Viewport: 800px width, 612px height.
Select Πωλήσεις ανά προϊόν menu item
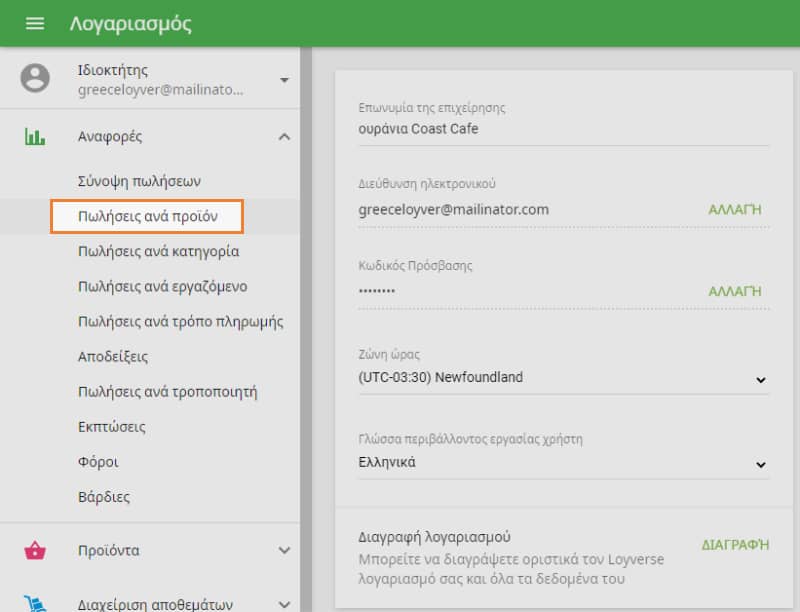(x=147, y=217)
